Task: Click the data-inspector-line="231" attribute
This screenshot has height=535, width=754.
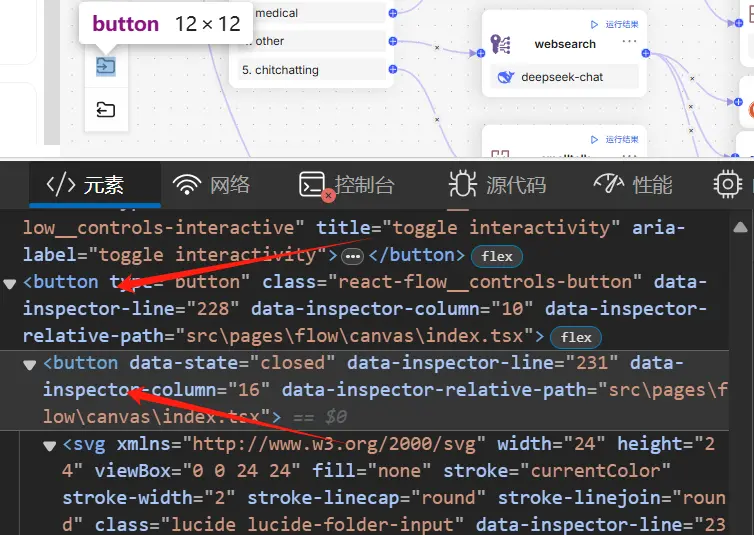Action: pyautogui.click(x=482, y=362)
